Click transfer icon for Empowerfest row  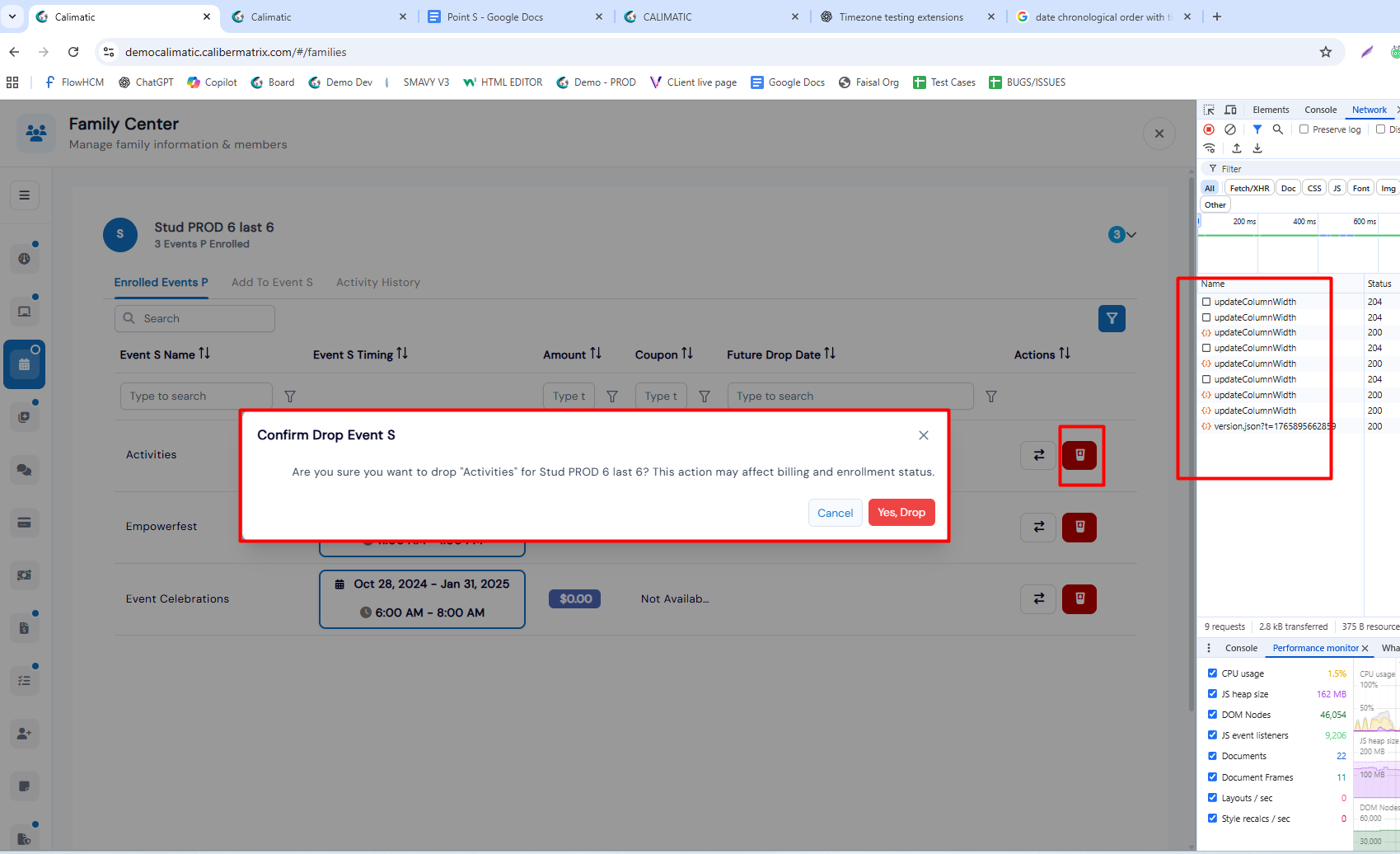[1038, 527]
